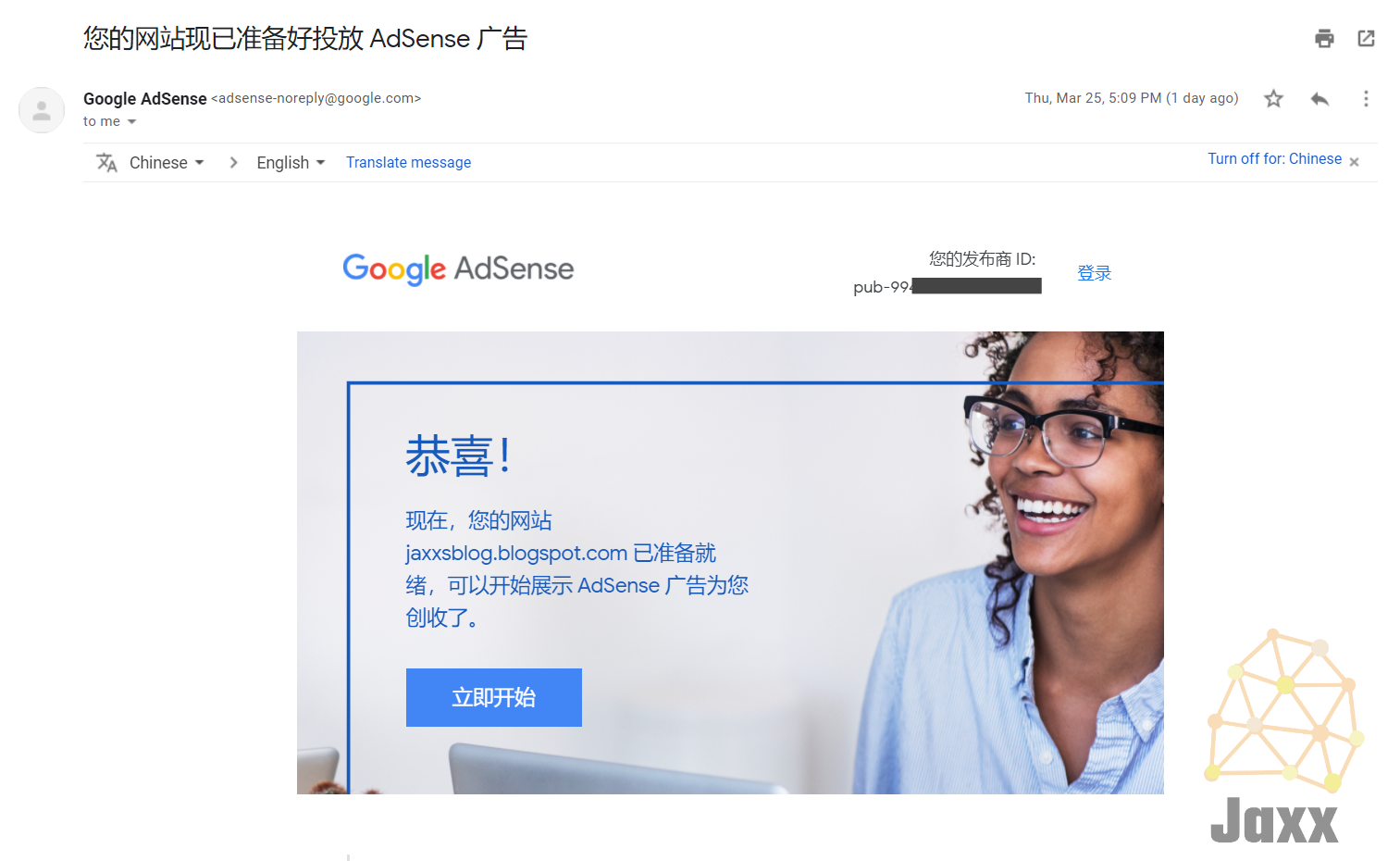Click the Translate message link

pos(408,163)
